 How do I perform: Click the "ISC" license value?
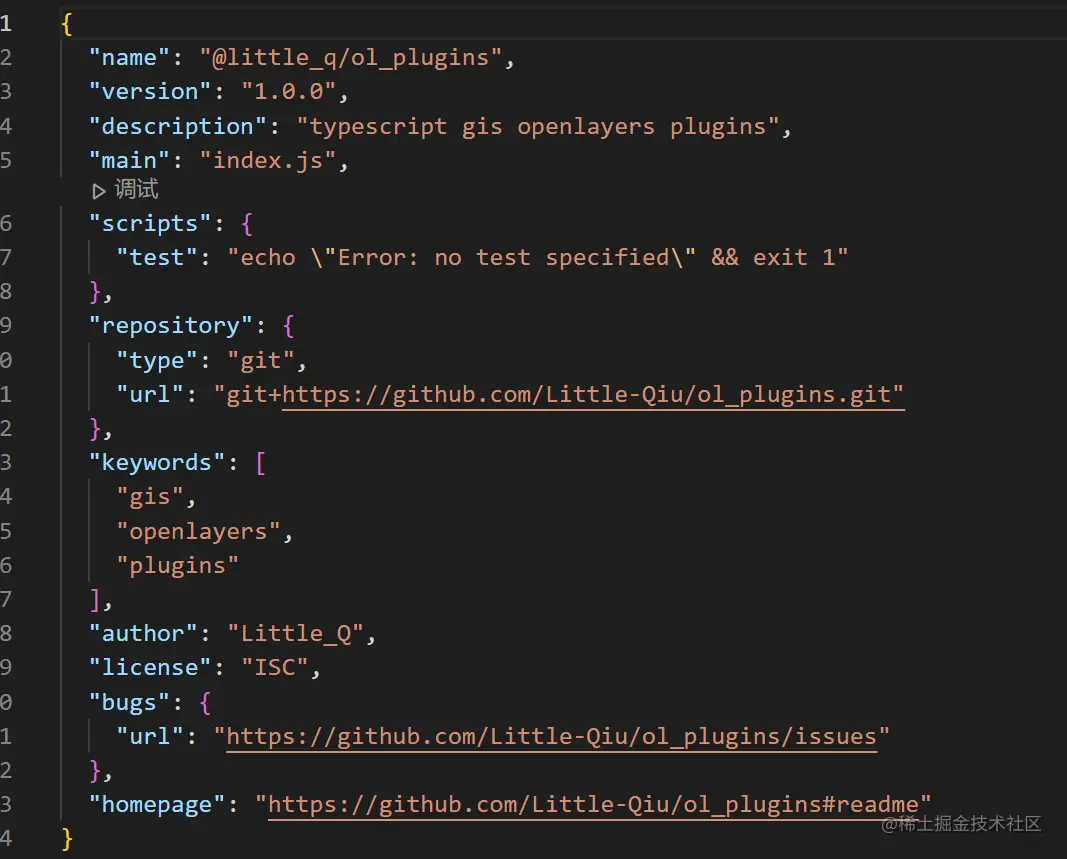coord(275,667)
